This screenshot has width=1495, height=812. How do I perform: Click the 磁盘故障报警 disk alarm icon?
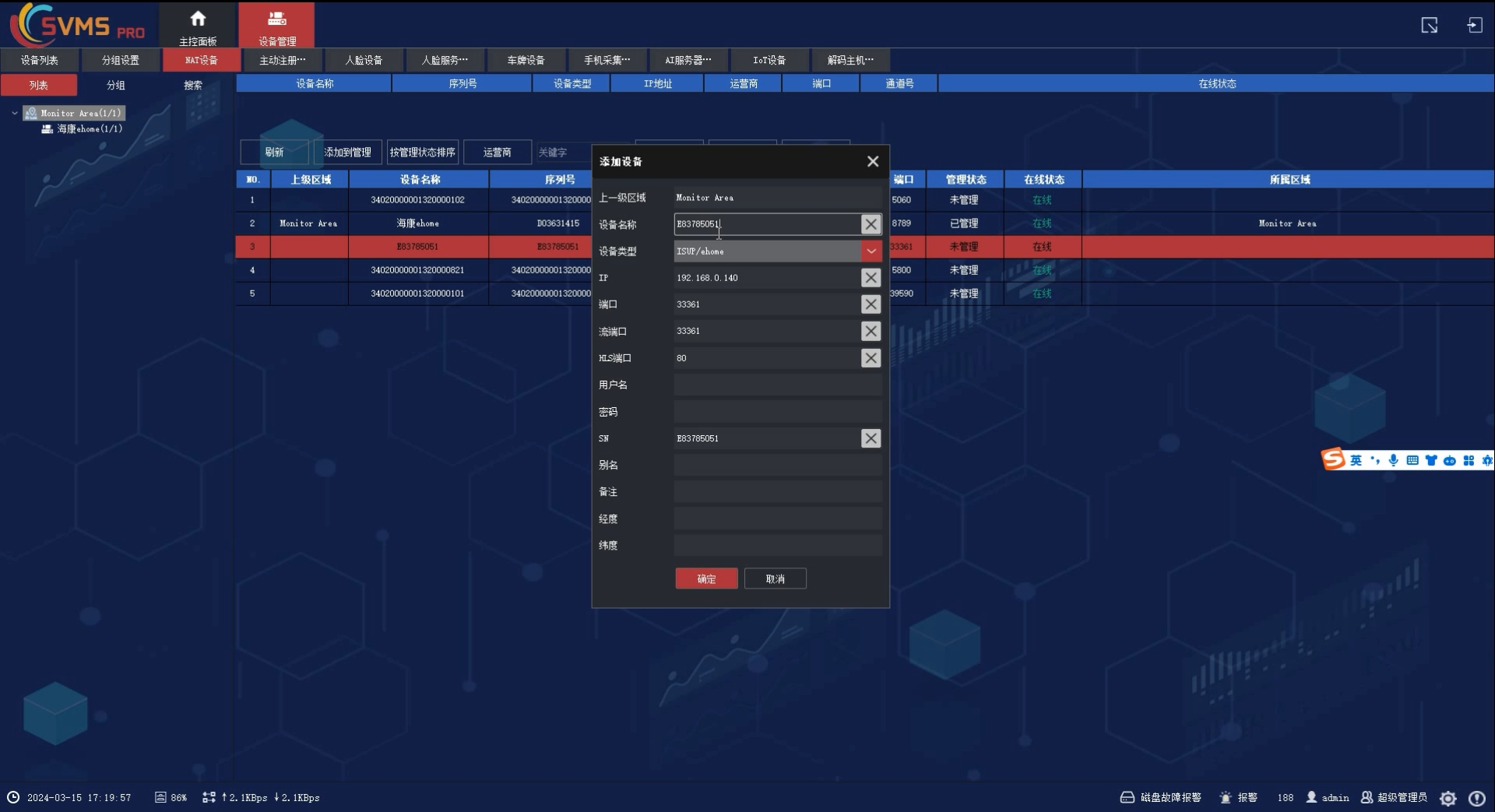tap(1127, 797)
